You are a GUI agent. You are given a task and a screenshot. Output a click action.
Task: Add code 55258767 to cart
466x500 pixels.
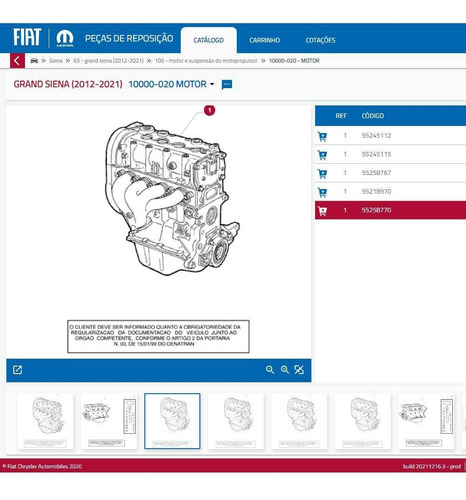[x=322, y=173]
